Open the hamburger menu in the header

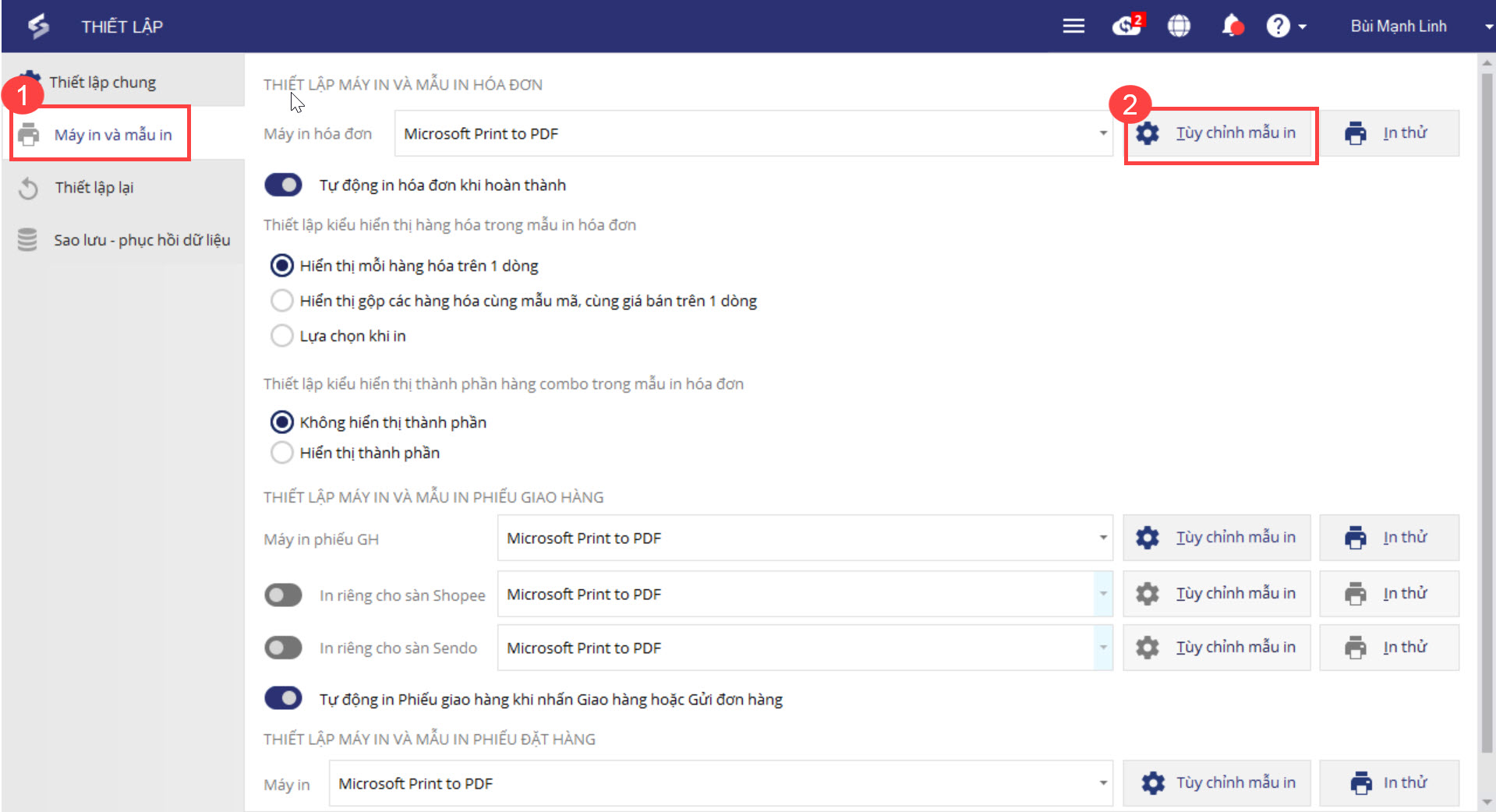click(x=1073, y=26)
